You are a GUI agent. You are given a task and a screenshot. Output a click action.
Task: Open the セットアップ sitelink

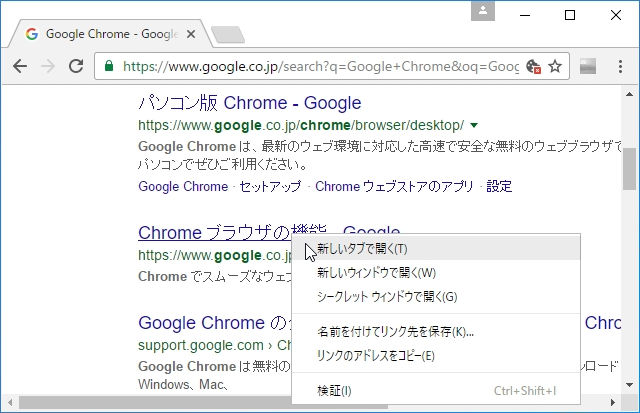point(270,187)
